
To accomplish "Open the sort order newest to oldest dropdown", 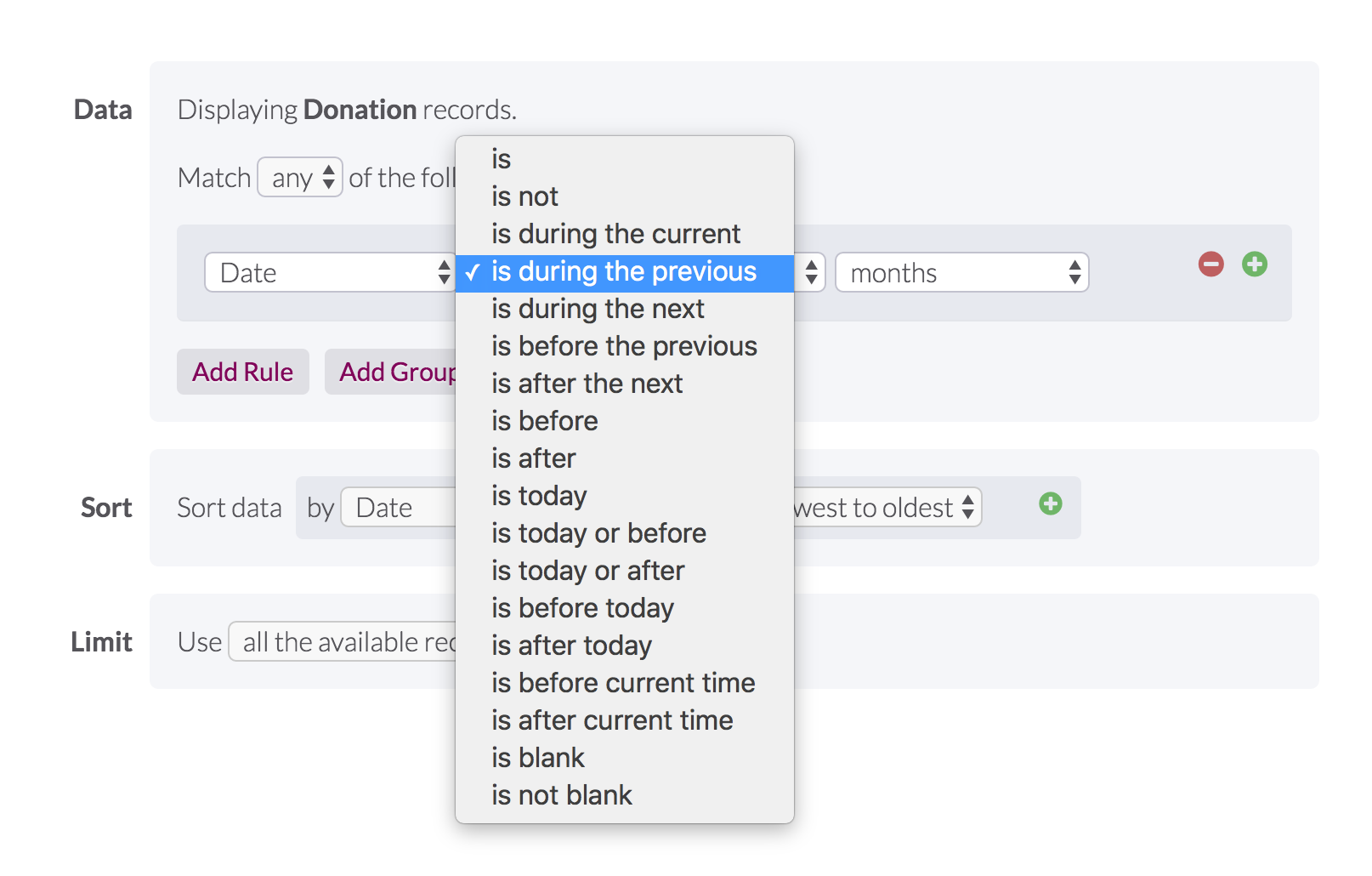I will (x=887, y=508).
